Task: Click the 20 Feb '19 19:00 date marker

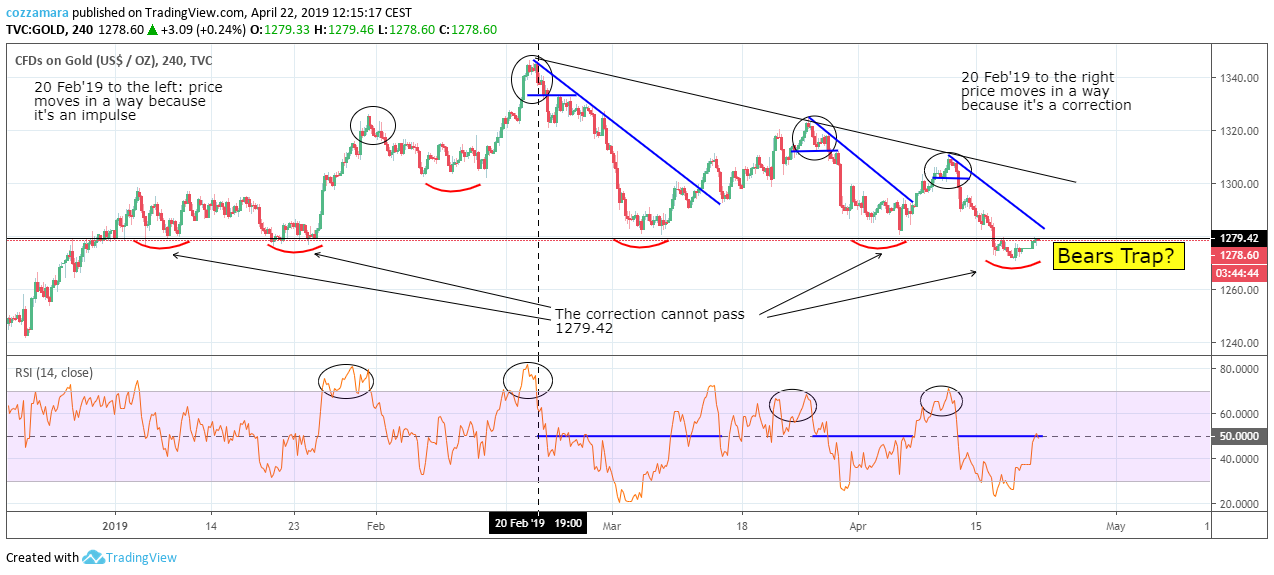Action: (x=539, y=523)
